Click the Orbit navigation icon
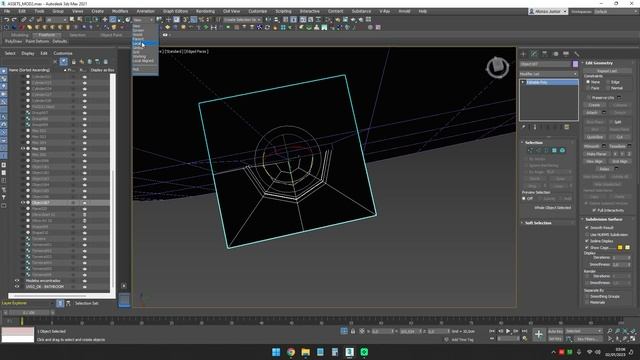The height and width of the screenshot is (360, 640). coord(625,339)
